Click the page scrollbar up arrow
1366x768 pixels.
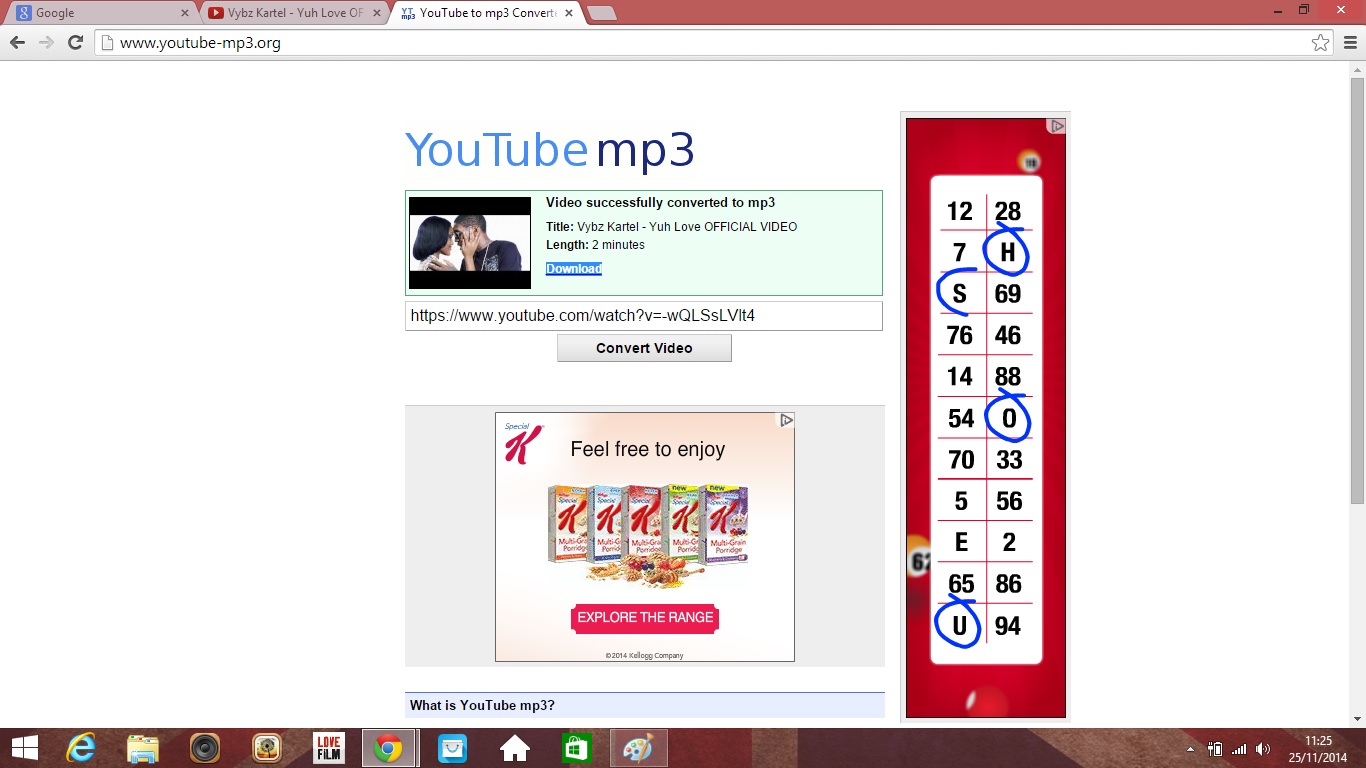(1357, 69)
